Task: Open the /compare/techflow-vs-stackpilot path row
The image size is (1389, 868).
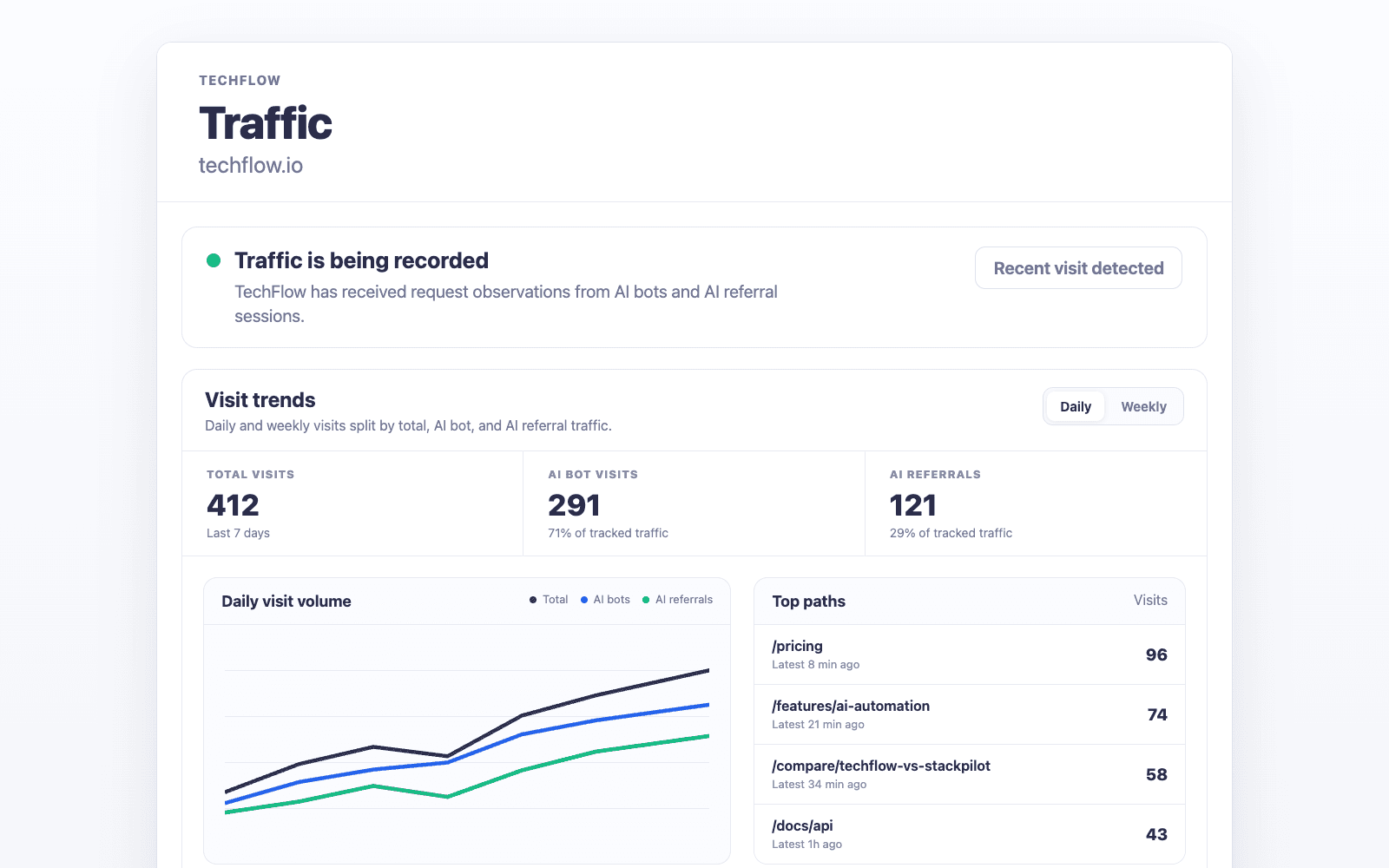Action: (x=970, y=774)
